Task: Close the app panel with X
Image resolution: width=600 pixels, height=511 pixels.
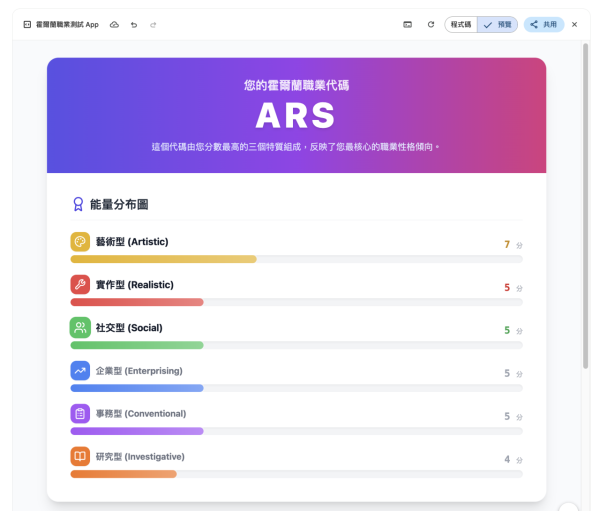Action: (x=575, y=24)
